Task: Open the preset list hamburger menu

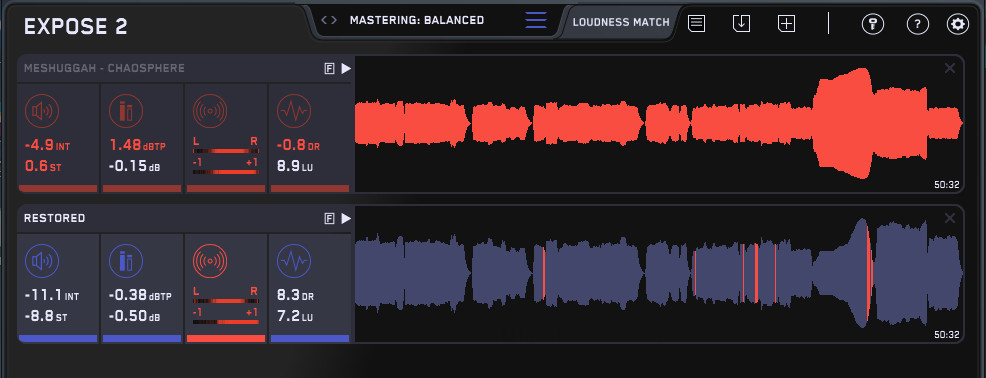Action: pyautogui.click(x=536, y=20)
